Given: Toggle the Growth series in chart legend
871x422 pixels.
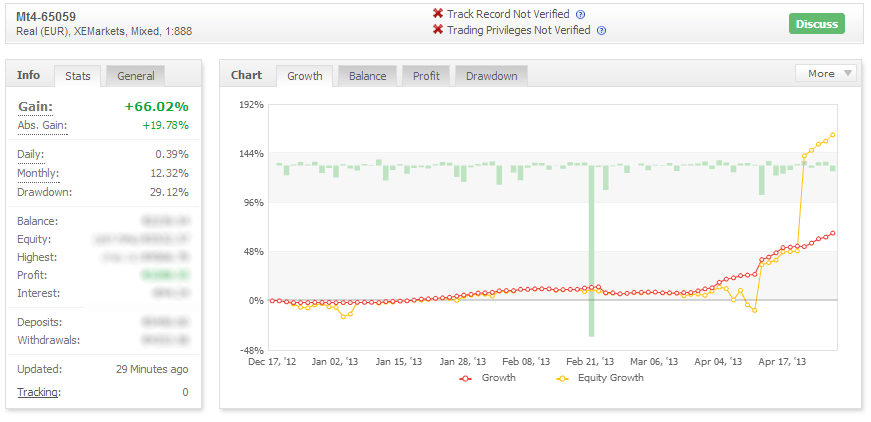Looking at the screenshot, I should tap(488, 378).
